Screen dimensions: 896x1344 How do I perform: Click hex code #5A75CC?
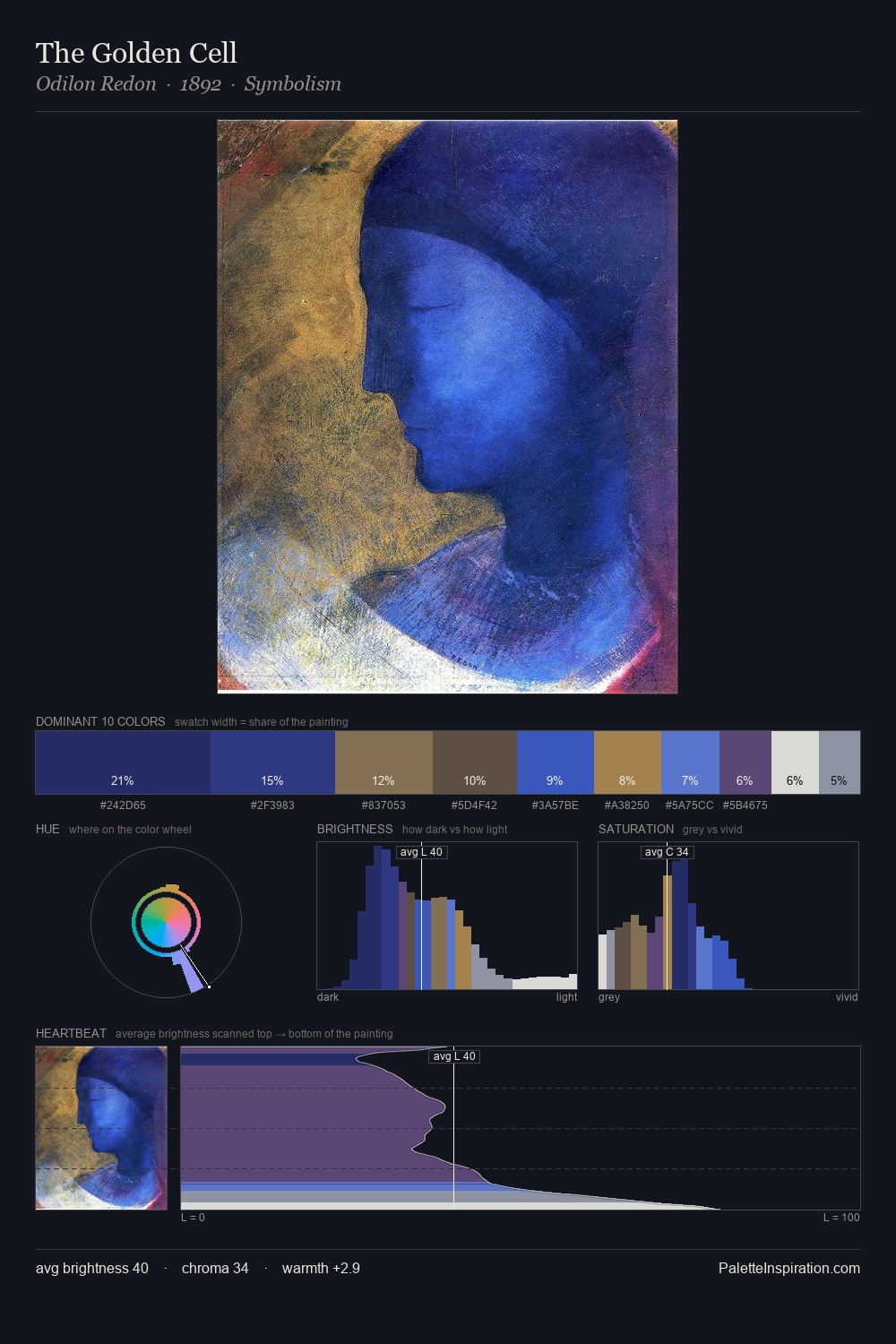click(690, 806)
